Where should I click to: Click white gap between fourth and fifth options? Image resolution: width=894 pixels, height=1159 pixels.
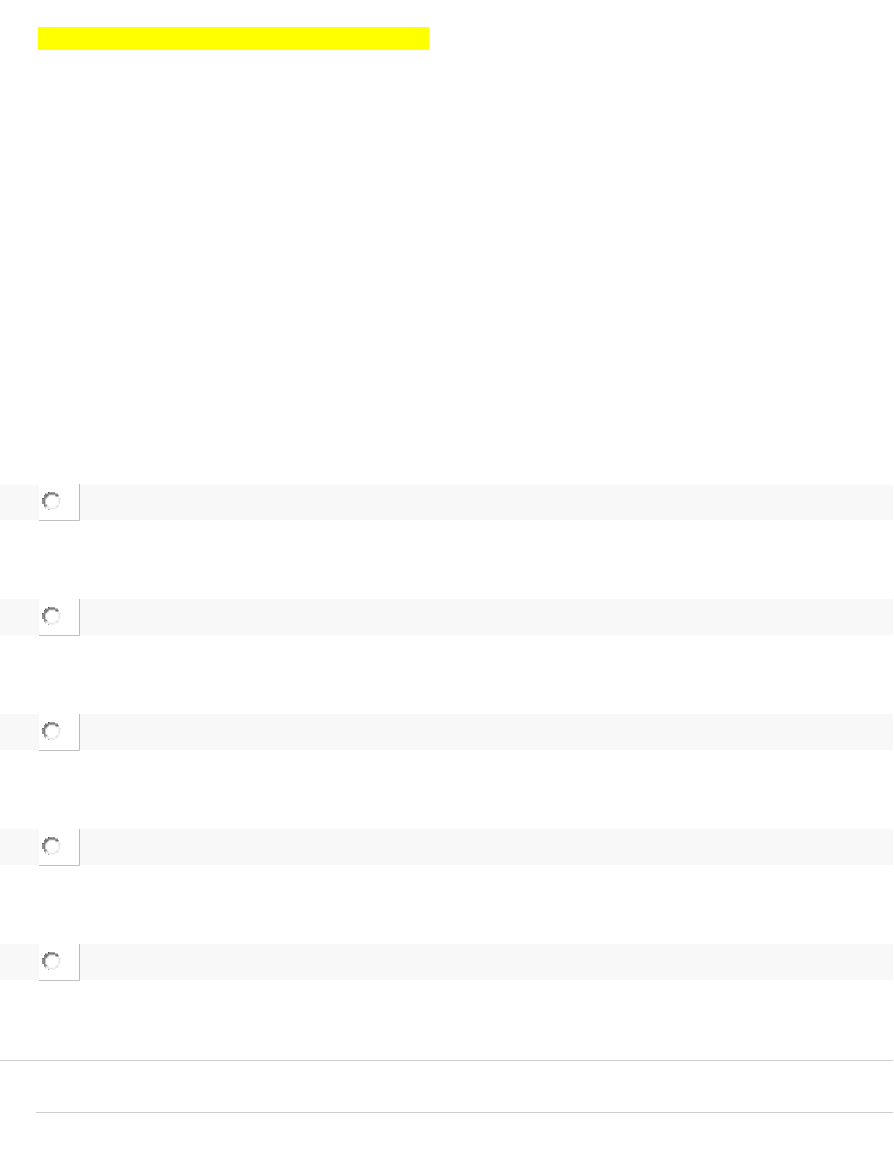click(446, 904)
